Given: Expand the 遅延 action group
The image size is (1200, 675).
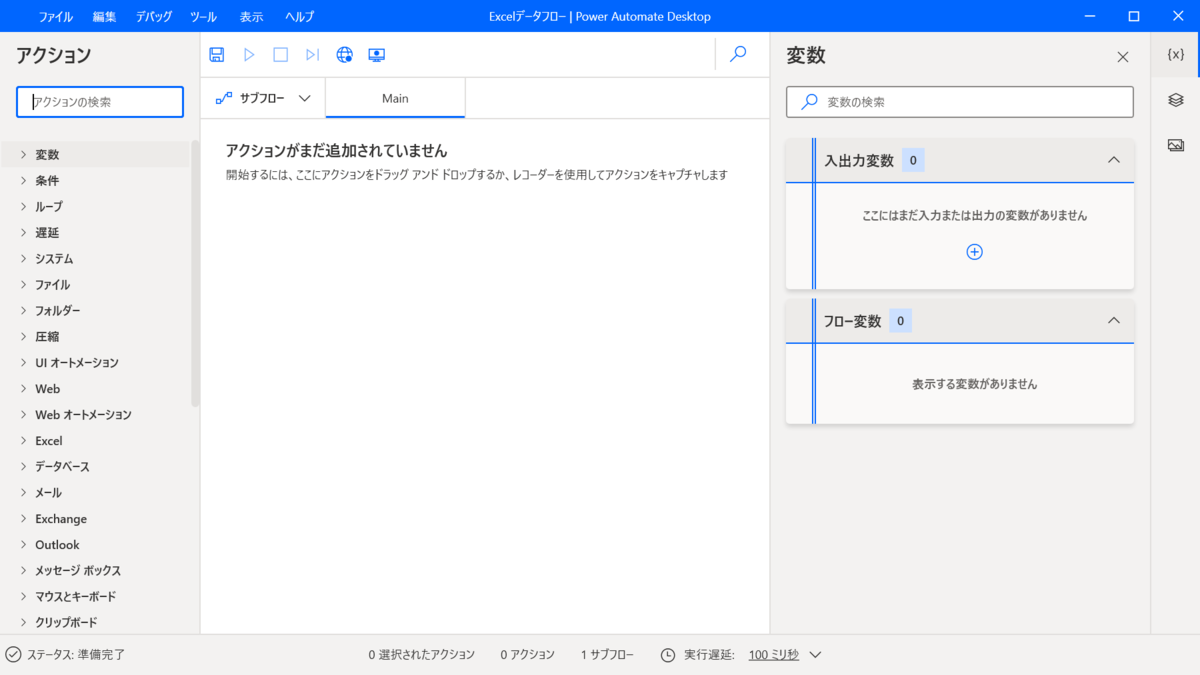Looking at the screenshot, I should (24, 233).
